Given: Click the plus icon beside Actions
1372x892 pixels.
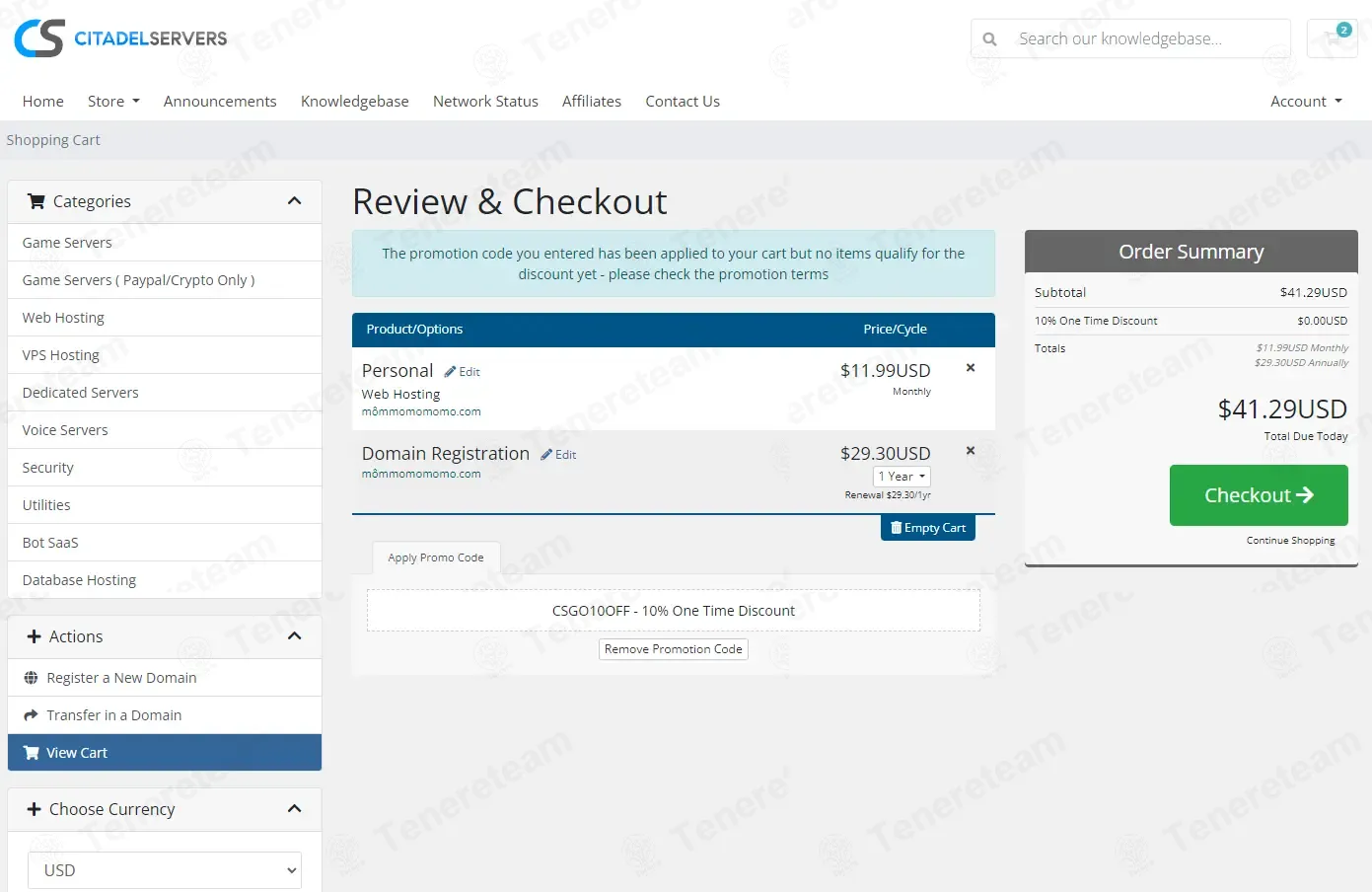Looking at the screenshot, I should coord(34,636).
